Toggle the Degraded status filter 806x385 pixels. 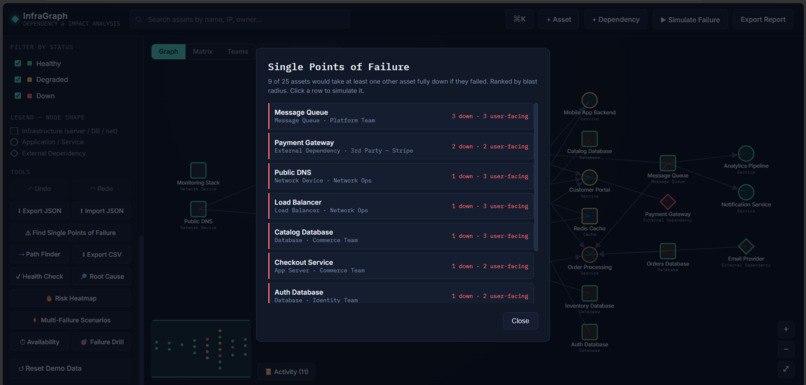[18, 80]
